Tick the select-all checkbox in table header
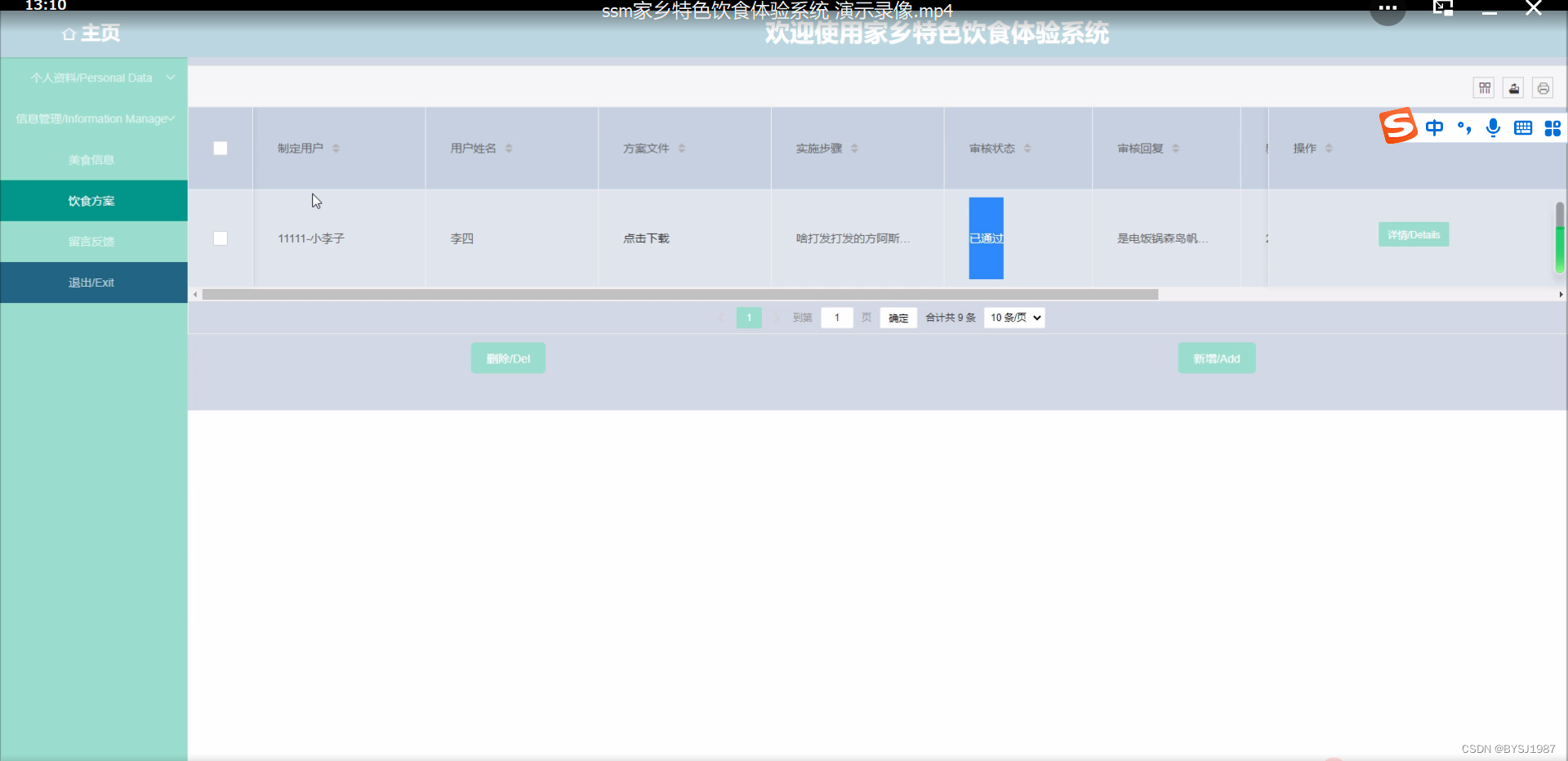The height and width of the screenshot is (761, 1568). pos(220,149)
